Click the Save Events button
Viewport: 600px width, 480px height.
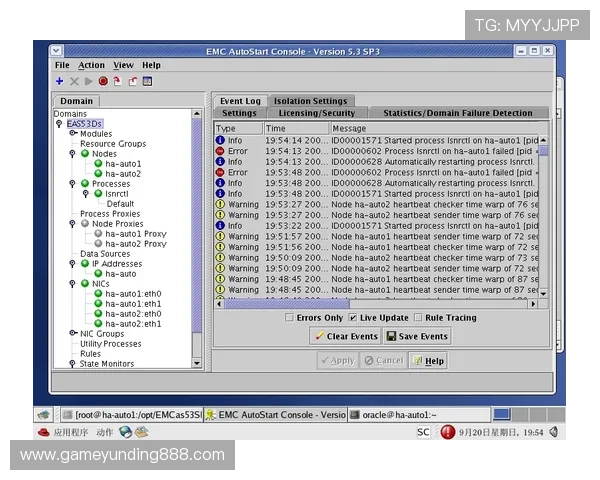pos(417,336)
